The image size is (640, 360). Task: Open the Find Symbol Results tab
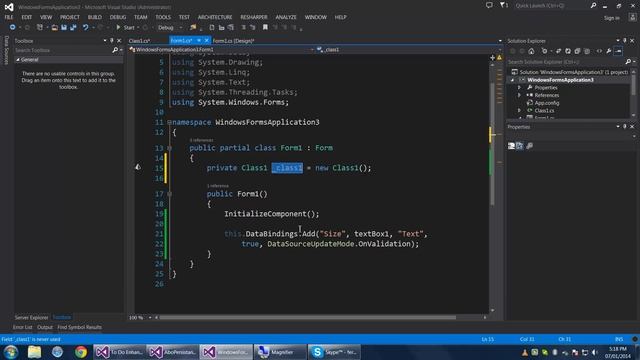80,327
